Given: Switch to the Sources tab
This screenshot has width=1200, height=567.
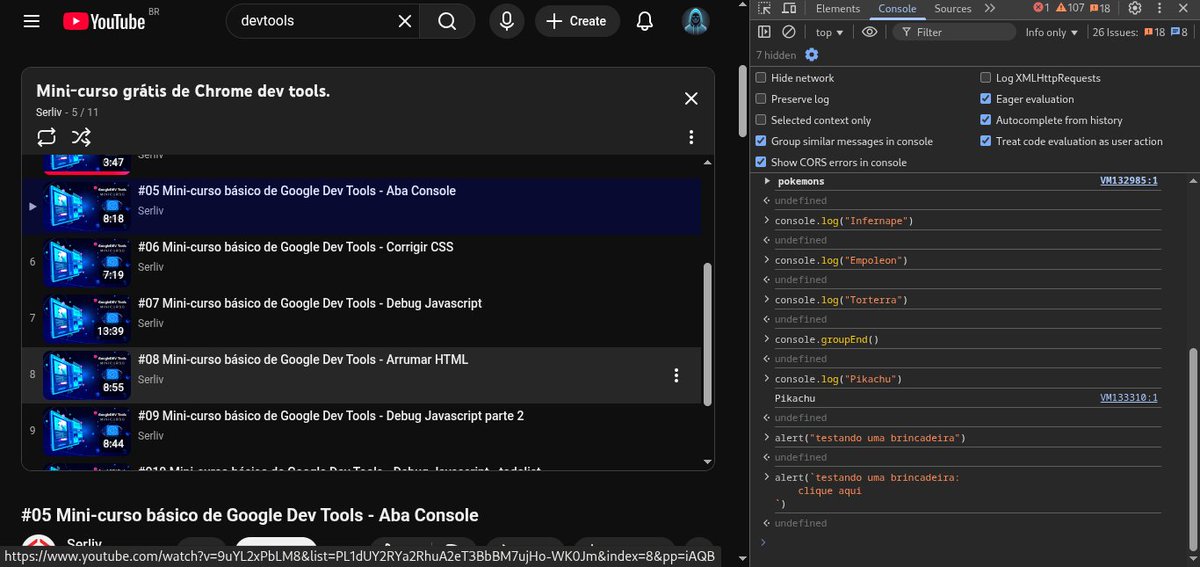Looking at the screenshot, I should pyautogui.click(x=953, y=8).
